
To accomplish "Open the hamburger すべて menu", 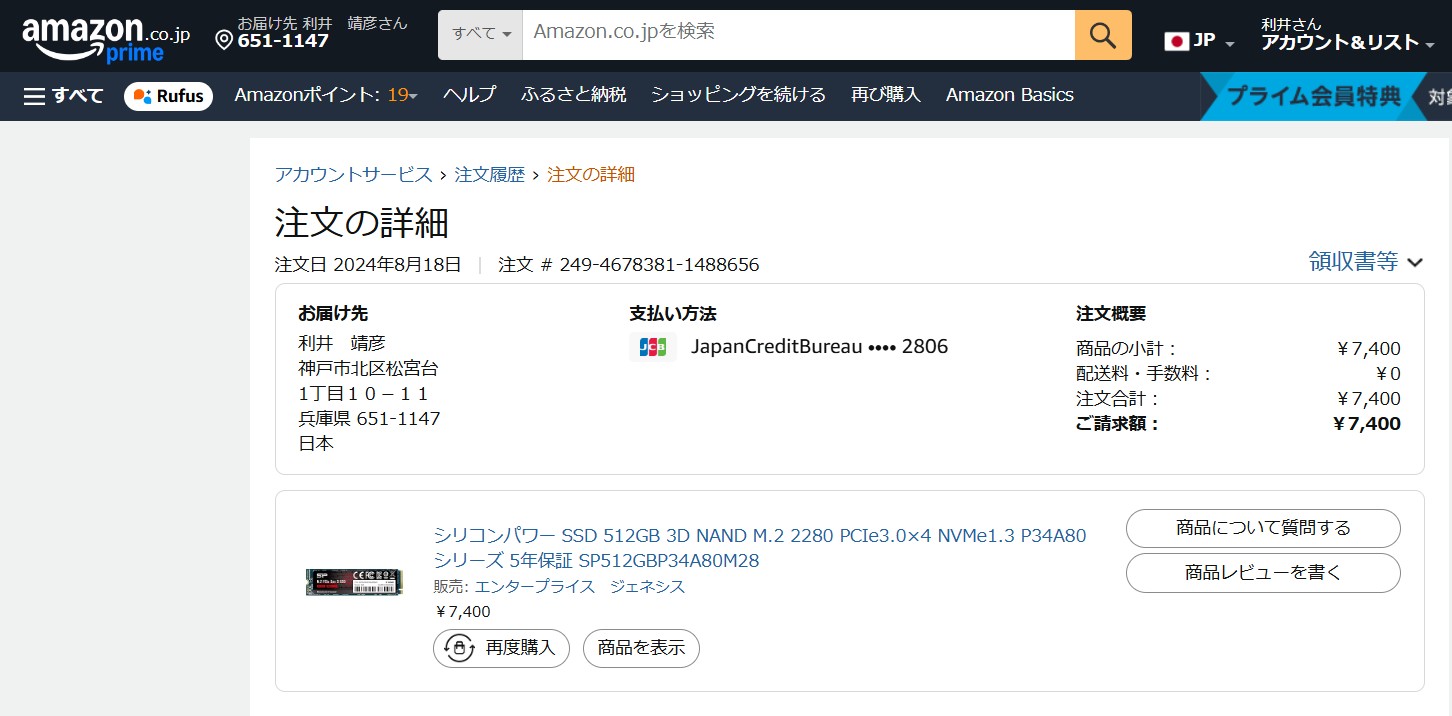I will (64, 96).
